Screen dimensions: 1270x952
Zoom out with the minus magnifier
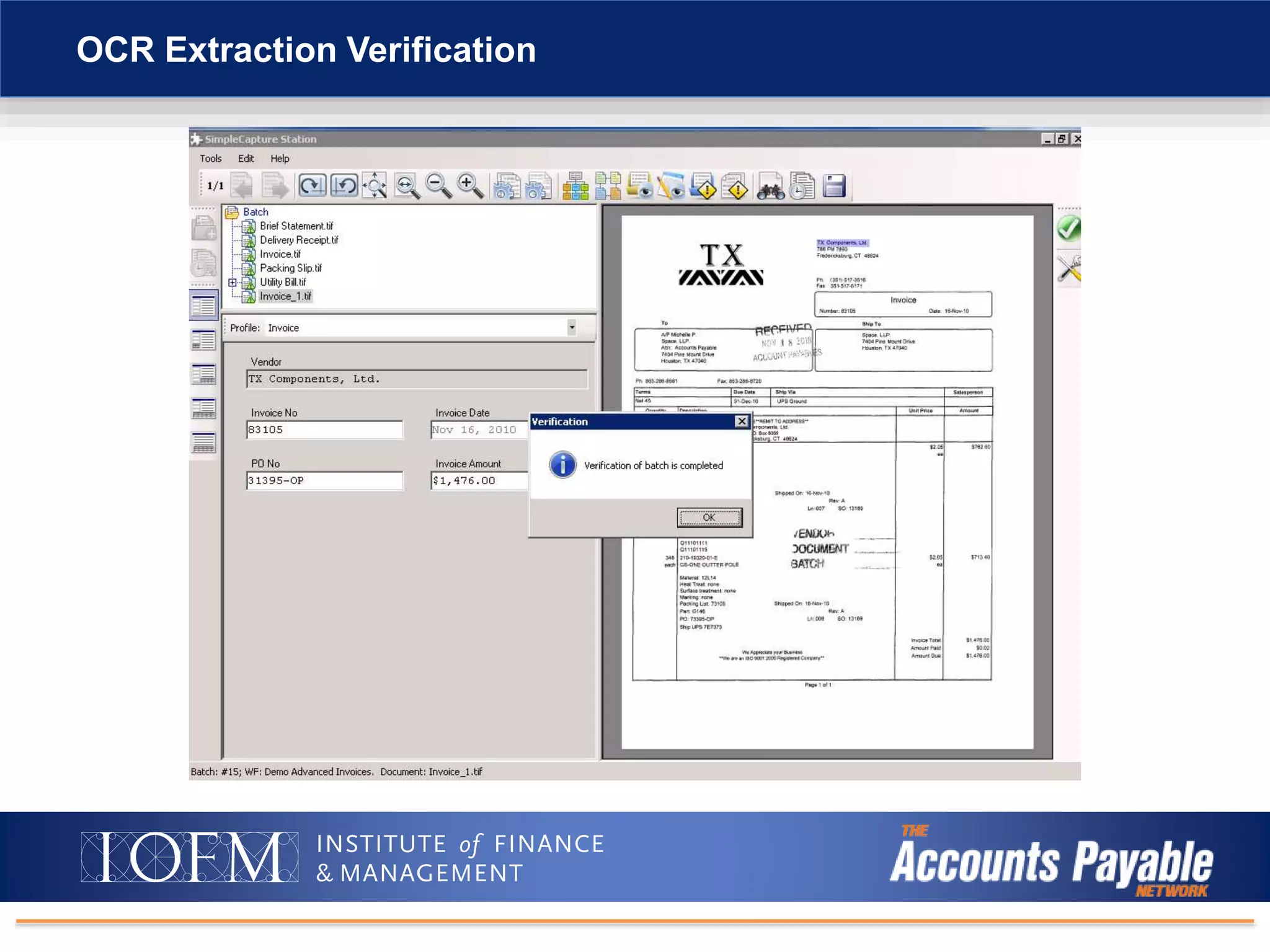[438, 186]
